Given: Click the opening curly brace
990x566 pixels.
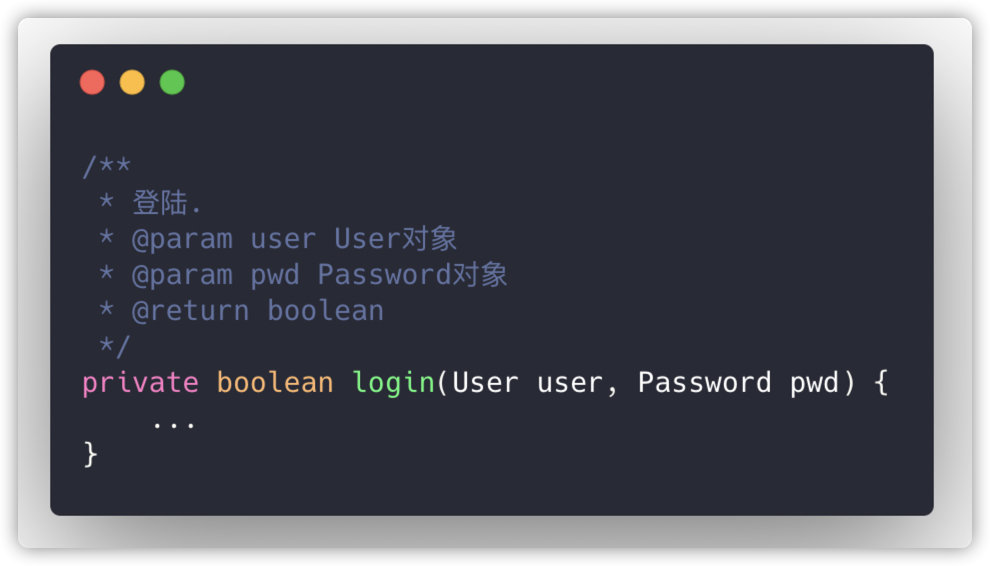Looking at the screenshot, I should coord(881,383).
